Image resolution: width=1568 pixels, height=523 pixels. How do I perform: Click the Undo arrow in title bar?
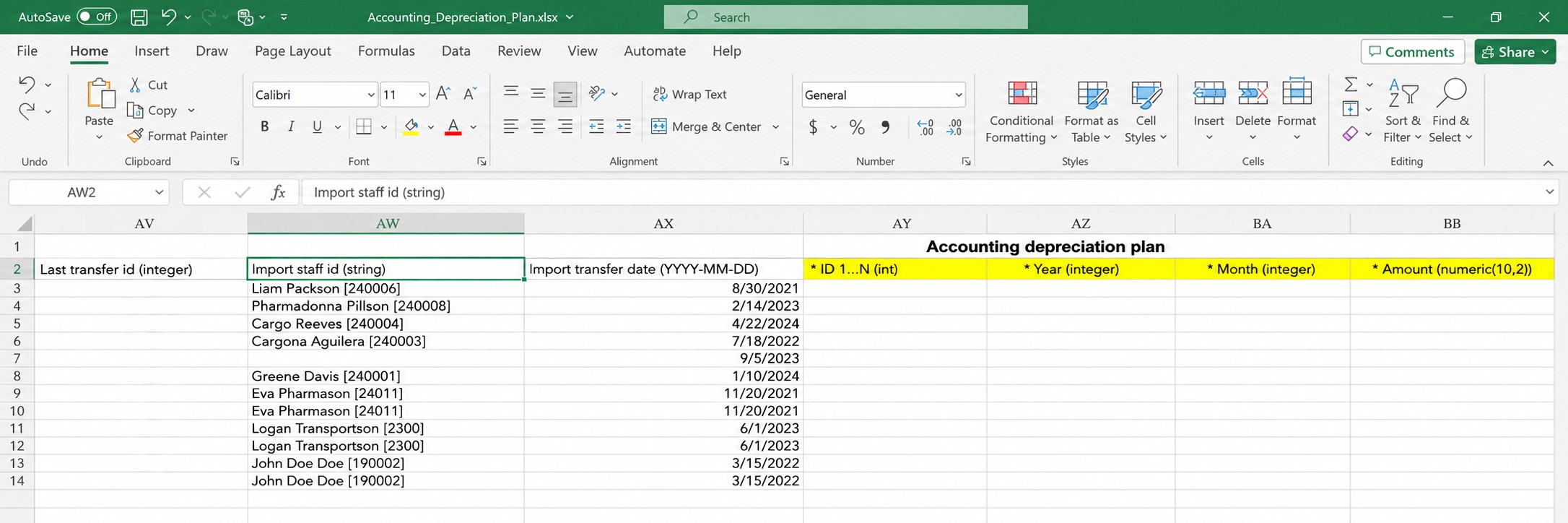coord(169,17)
